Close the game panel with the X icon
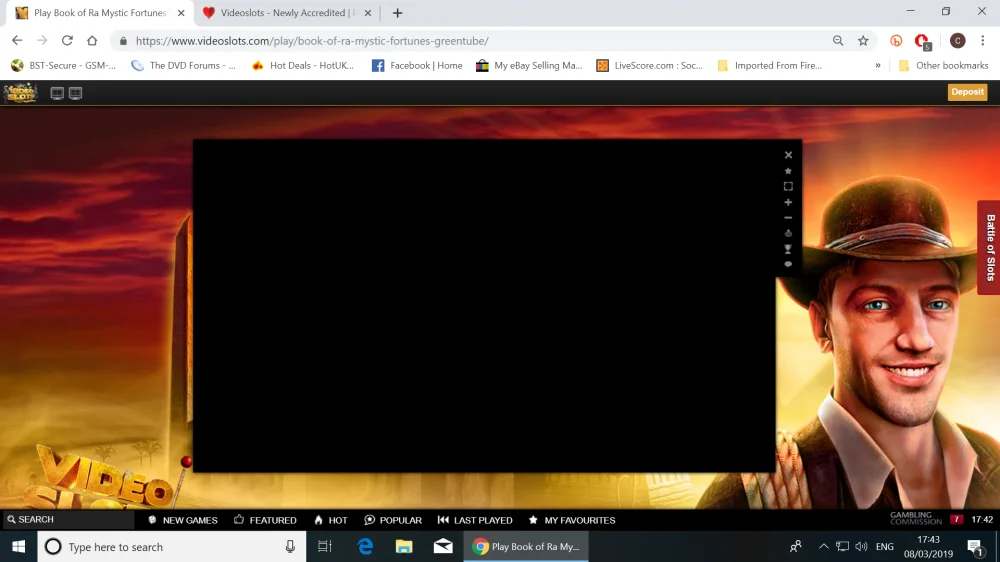The image size is (1000, 562). pos(788,155)
